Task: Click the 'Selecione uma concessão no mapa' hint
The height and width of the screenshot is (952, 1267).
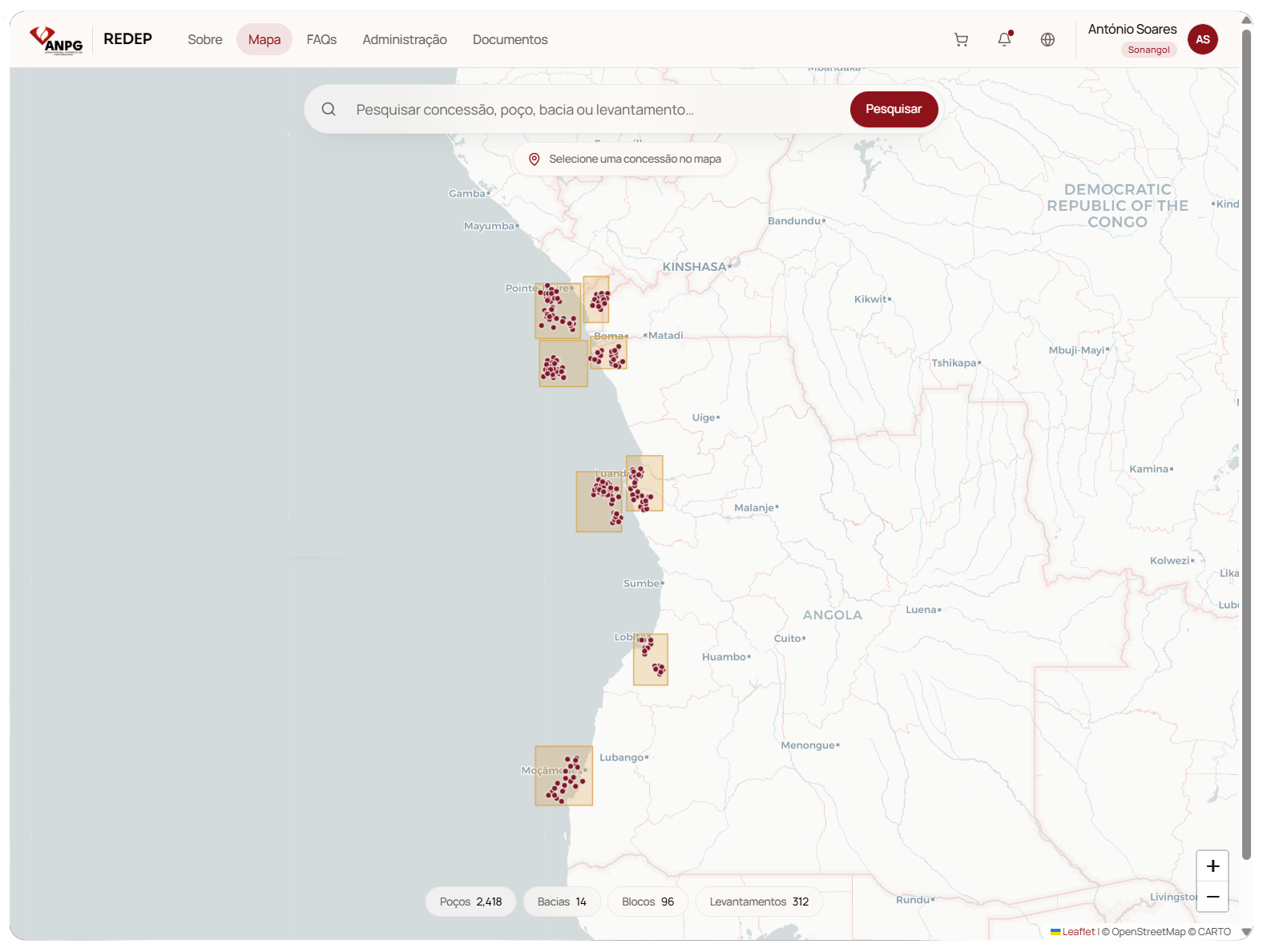Action: [625, 159]
